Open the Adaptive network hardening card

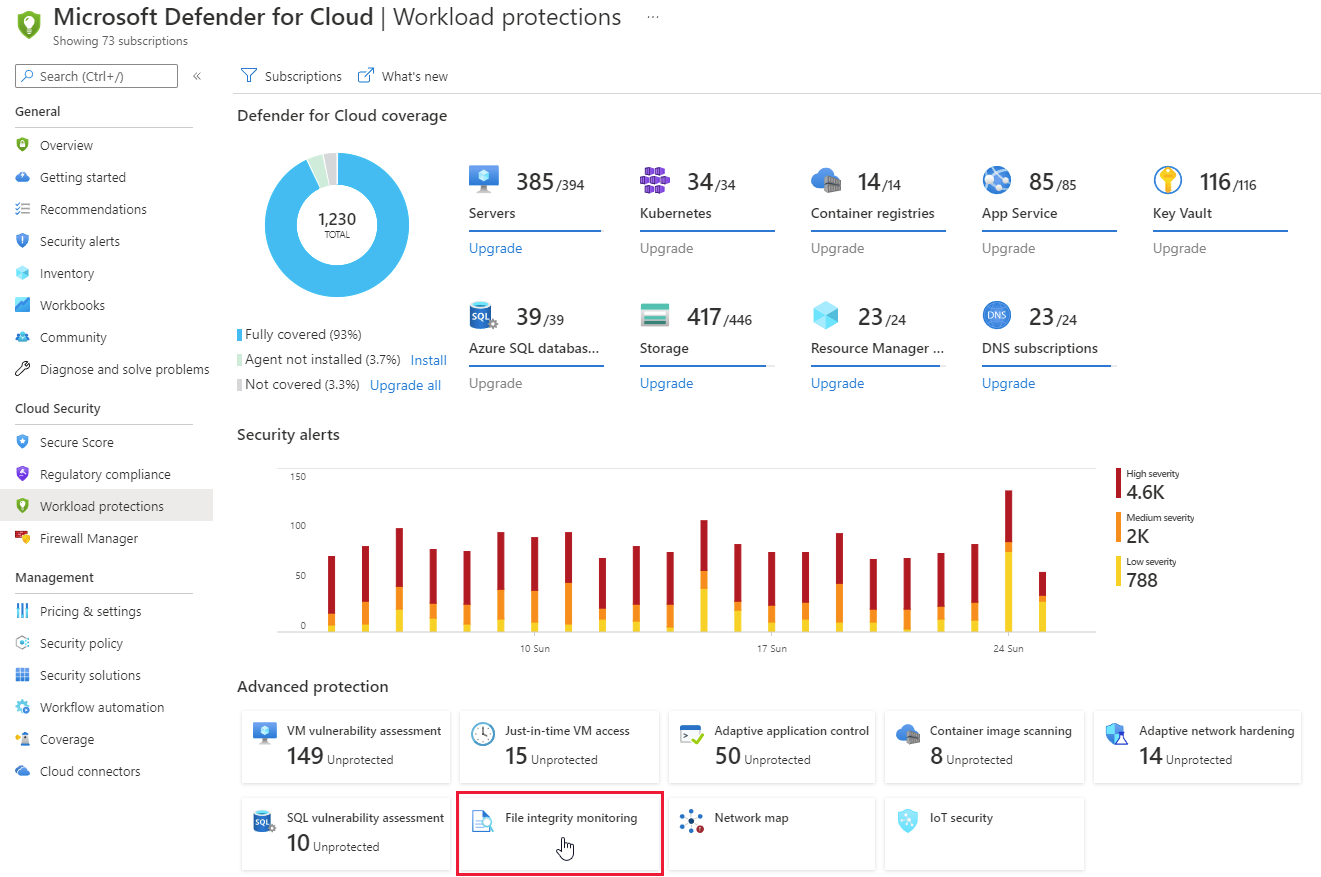point(1198,747)
